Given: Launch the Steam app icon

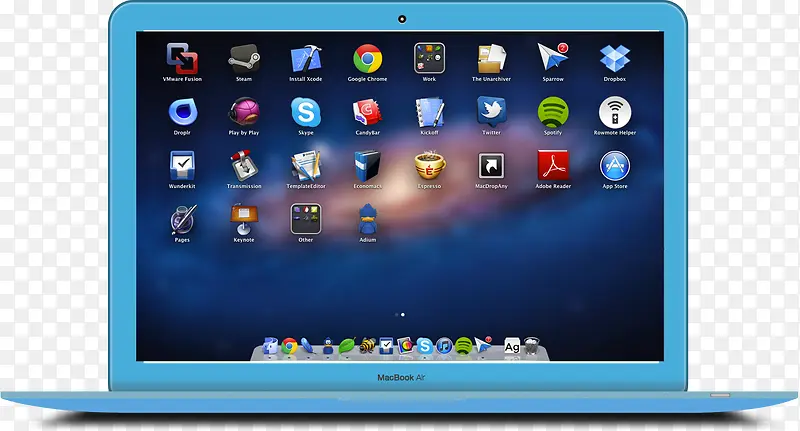Looking at the screenshot, I should [244, 58].
